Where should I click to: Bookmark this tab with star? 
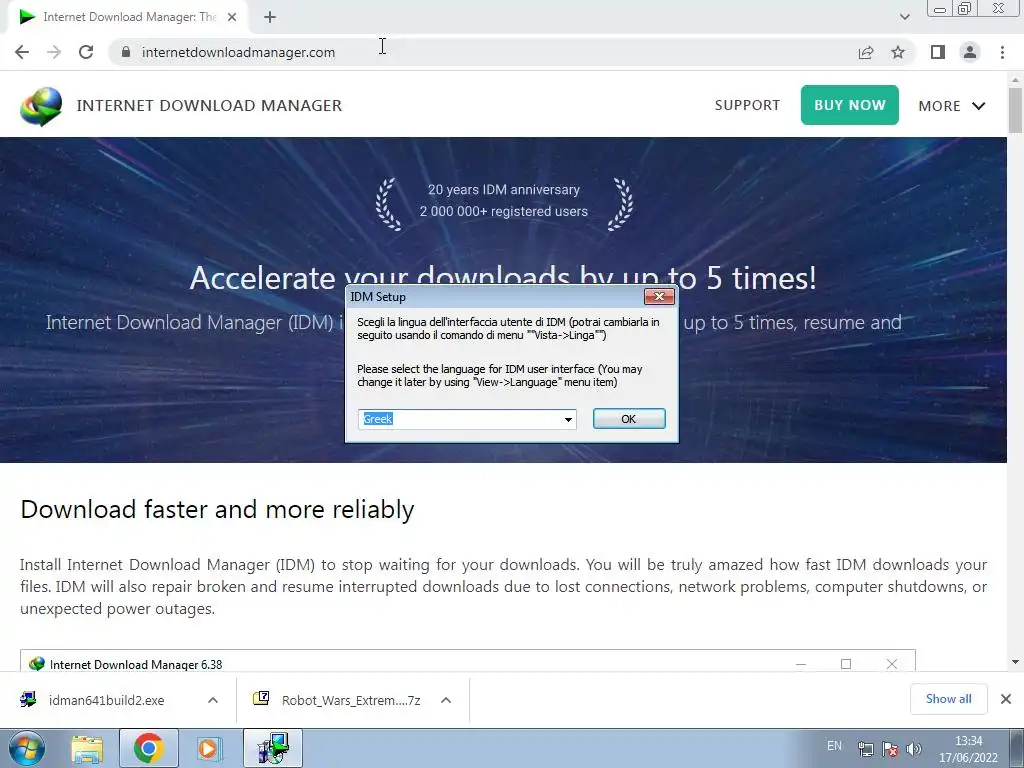point(898,52)
